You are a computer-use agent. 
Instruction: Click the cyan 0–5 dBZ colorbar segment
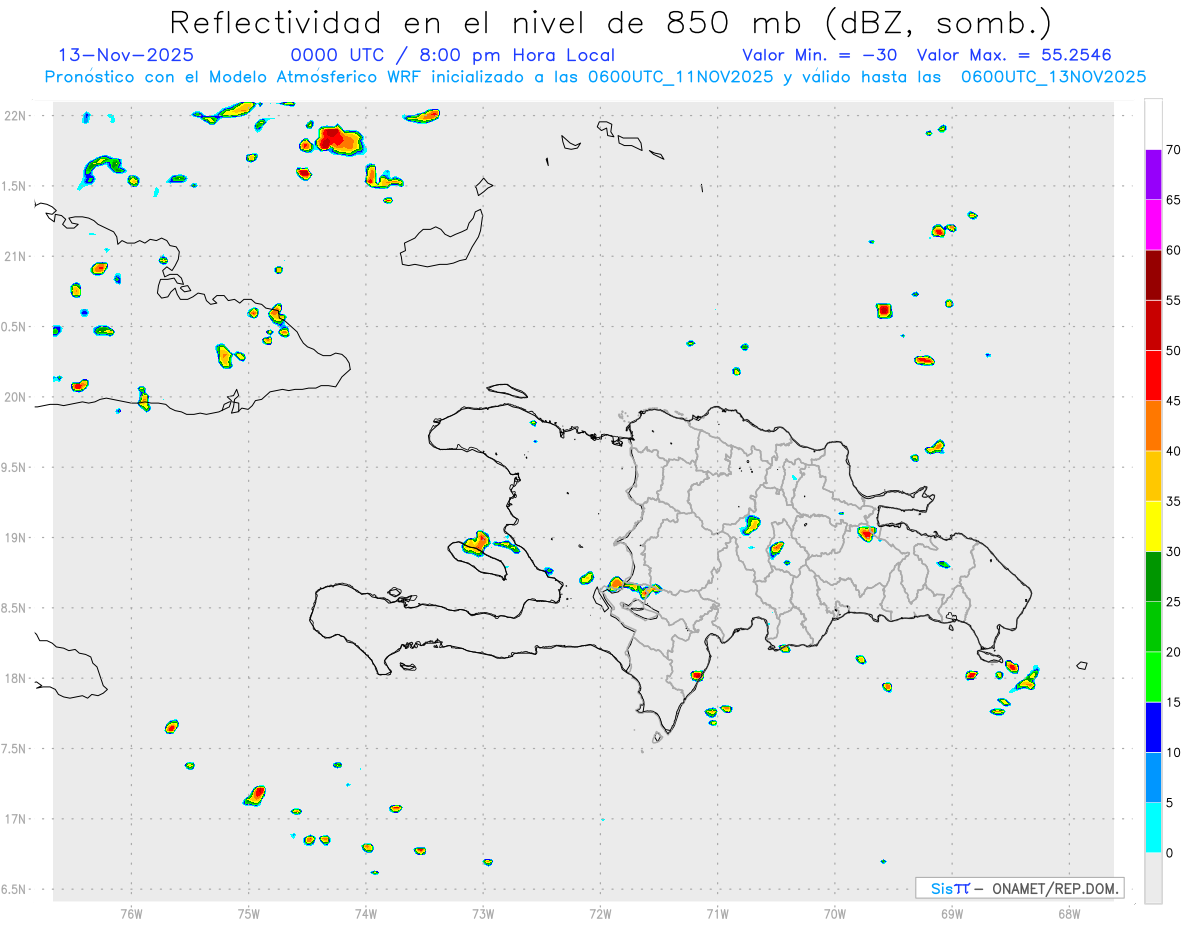[x=1153, y=828]
